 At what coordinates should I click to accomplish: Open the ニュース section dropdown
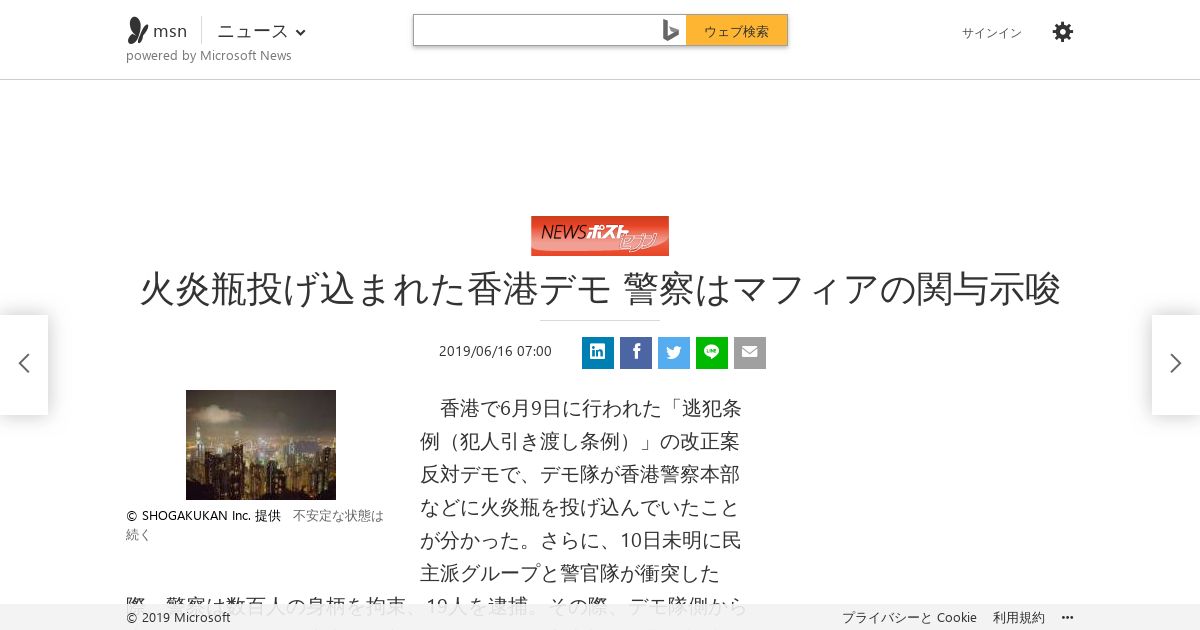pyautogui.click(x=261, y=31)
